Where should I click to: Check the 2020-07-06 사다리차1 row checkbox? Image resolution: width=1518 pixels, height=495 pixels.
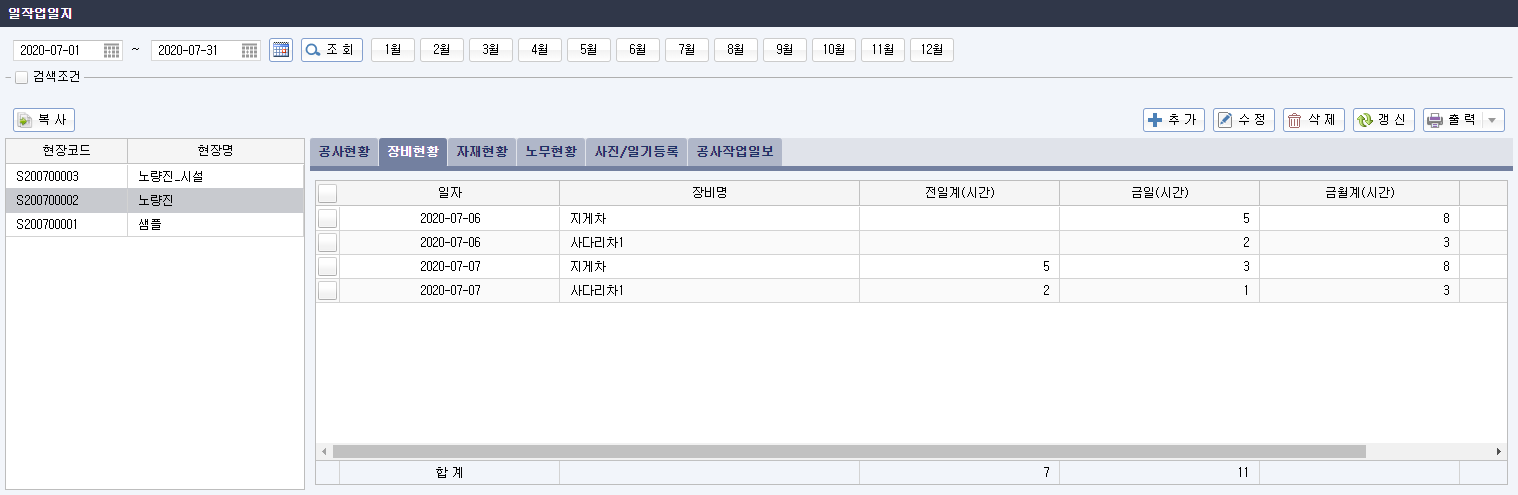[328, 242]
